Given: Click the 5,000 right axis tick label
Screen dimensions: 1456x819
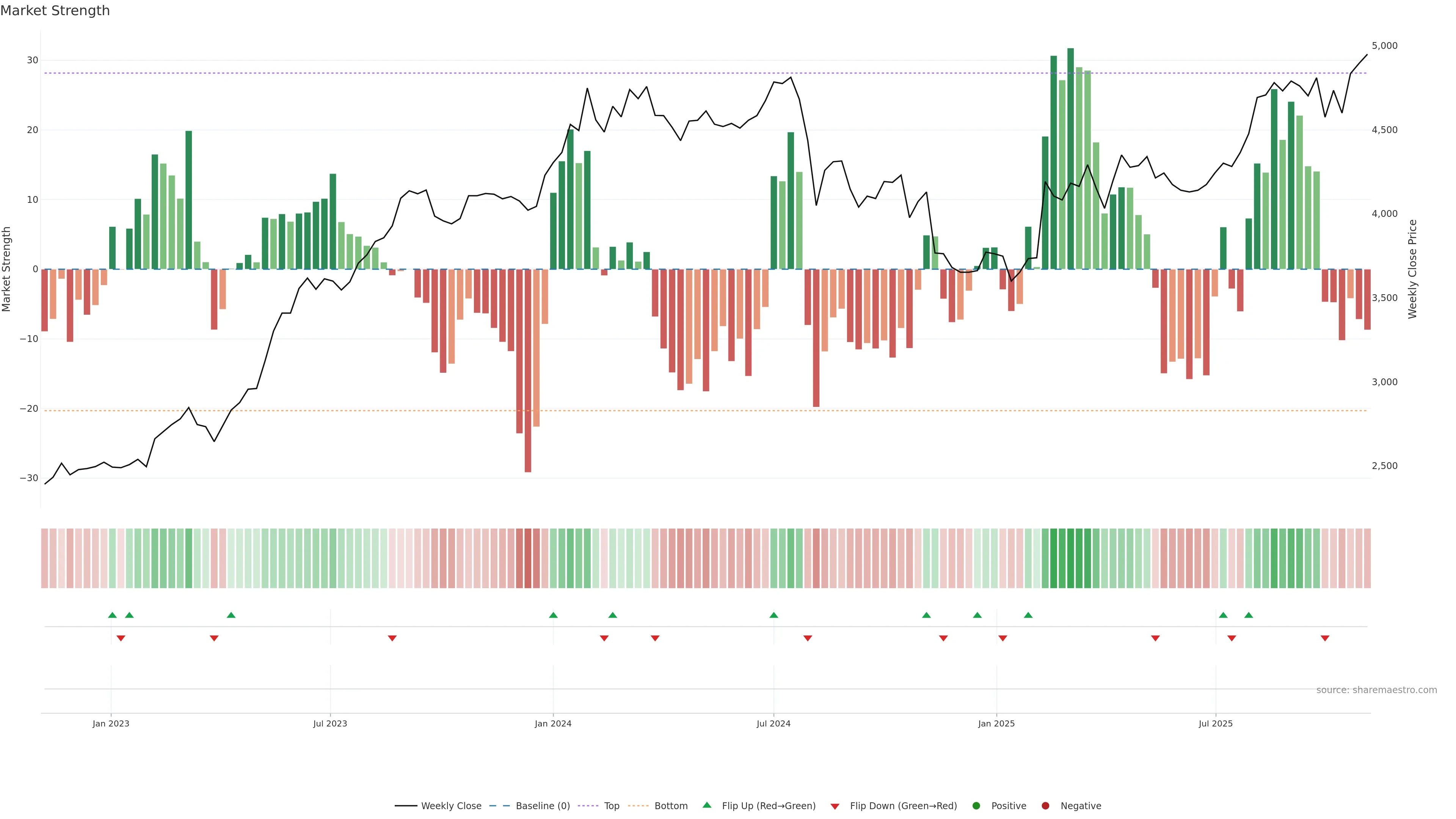Looking at the screenshot, I should click(1384, 46).
